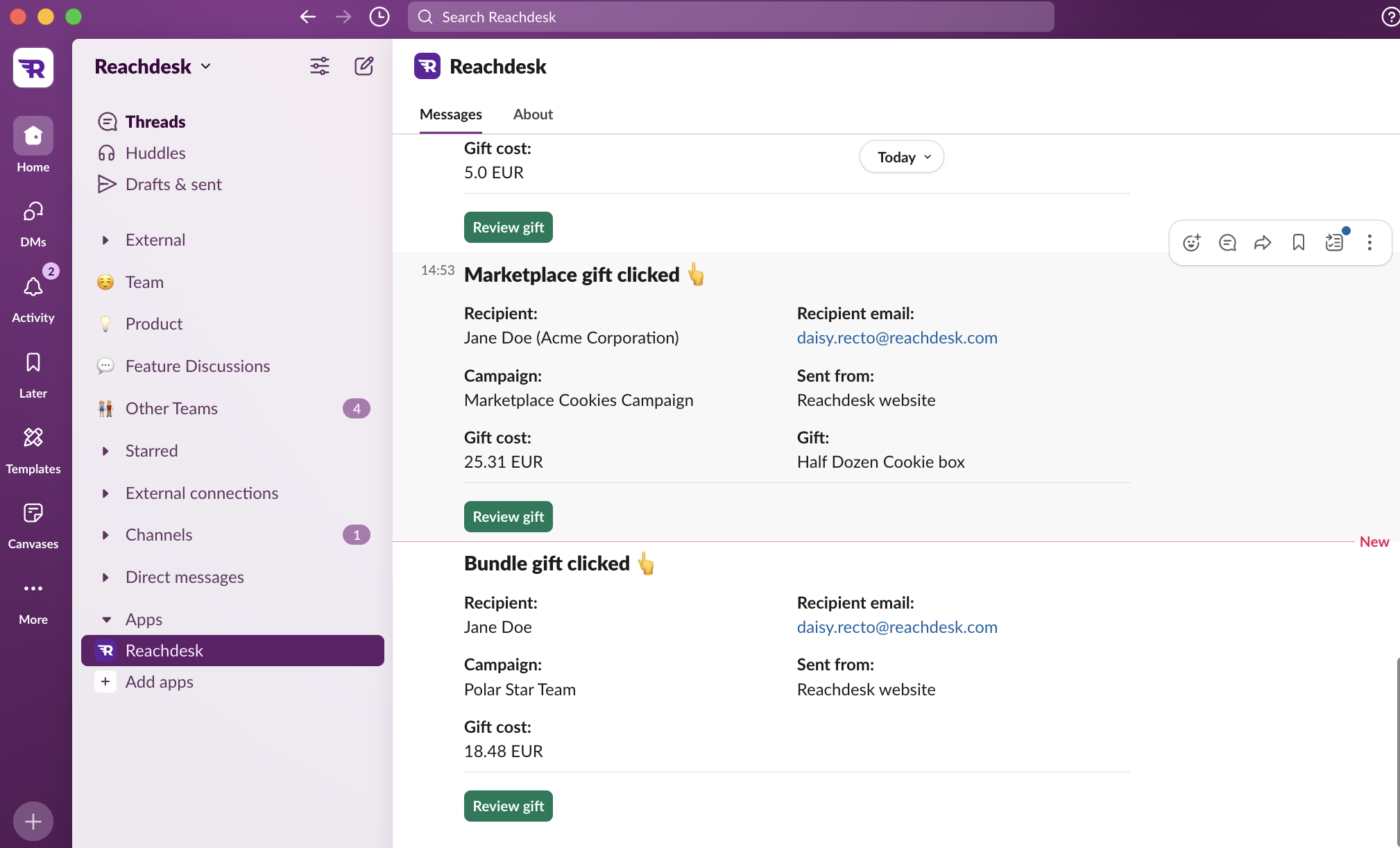Click the 25.31 EUR gift cost
This screenshot has width=1400, height=848.
pyautogui.click(x=504, y=462)
